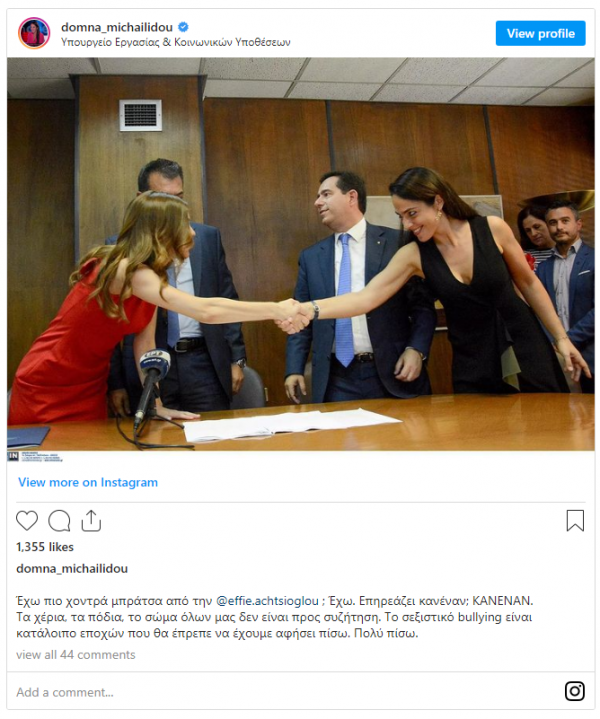Open the domna_michailidou username in the header
The width and height of the screenshot is (600, 719).
pyautogui.click(x=117, y=27)
